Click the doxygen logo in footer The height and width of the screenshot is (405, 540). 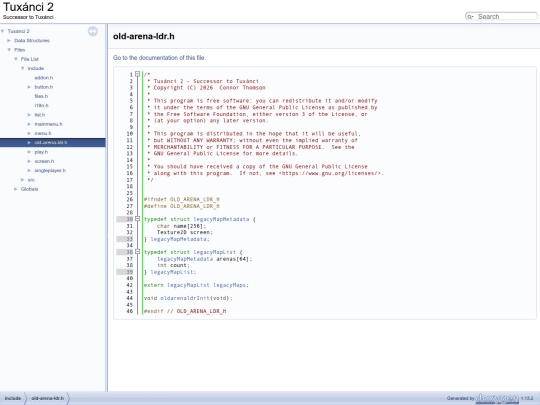pos(497,398)
